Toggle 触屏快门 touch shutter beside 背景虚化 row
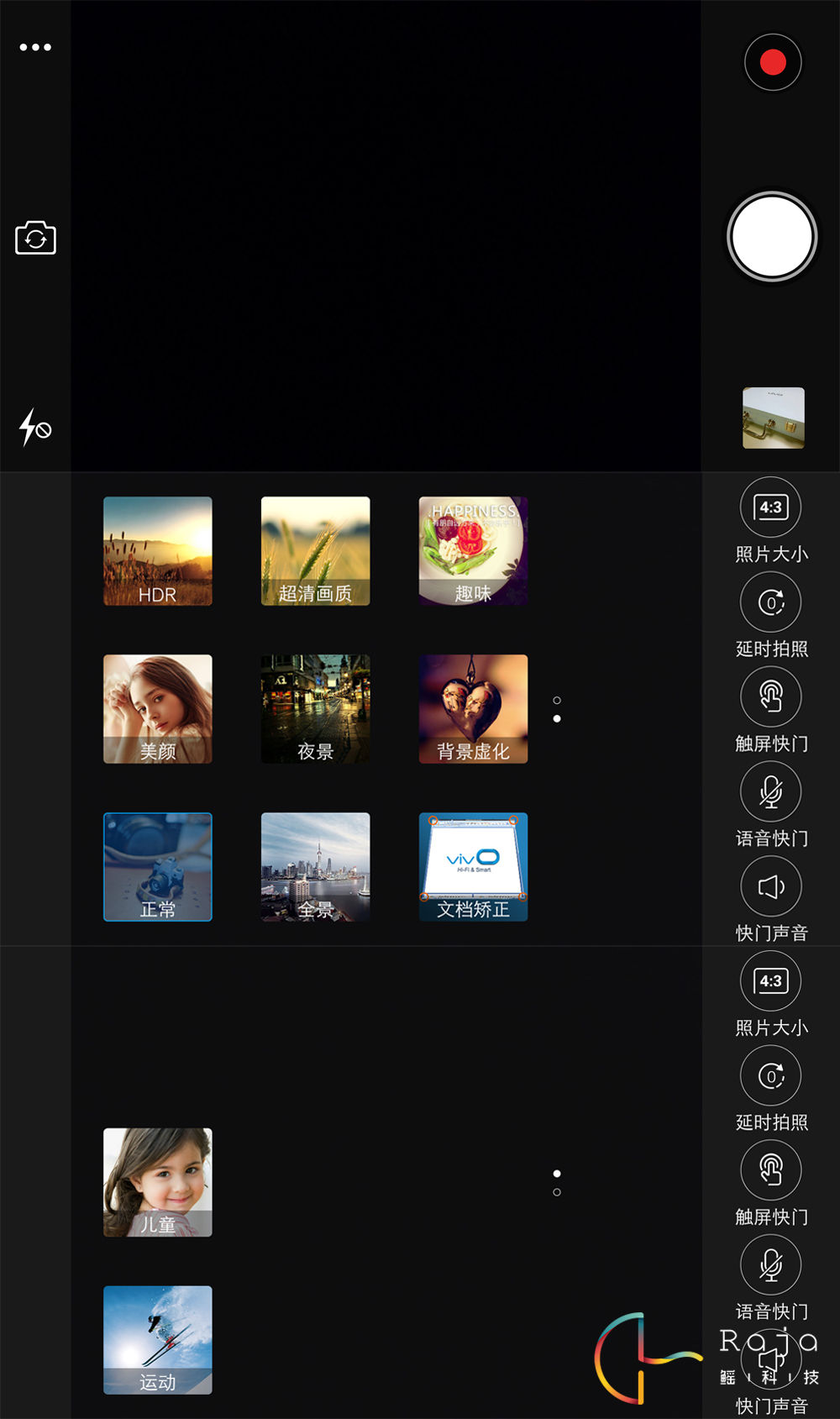840x1419 pixels. [x=771, y=697]
